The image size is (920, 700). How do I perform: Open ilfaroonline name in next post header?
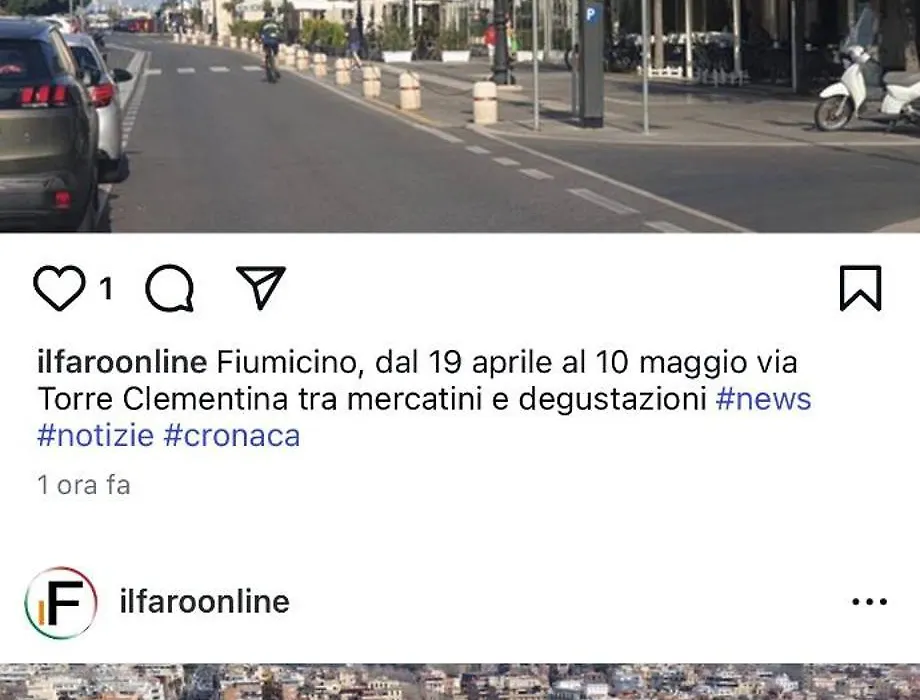tap(204, 601)
